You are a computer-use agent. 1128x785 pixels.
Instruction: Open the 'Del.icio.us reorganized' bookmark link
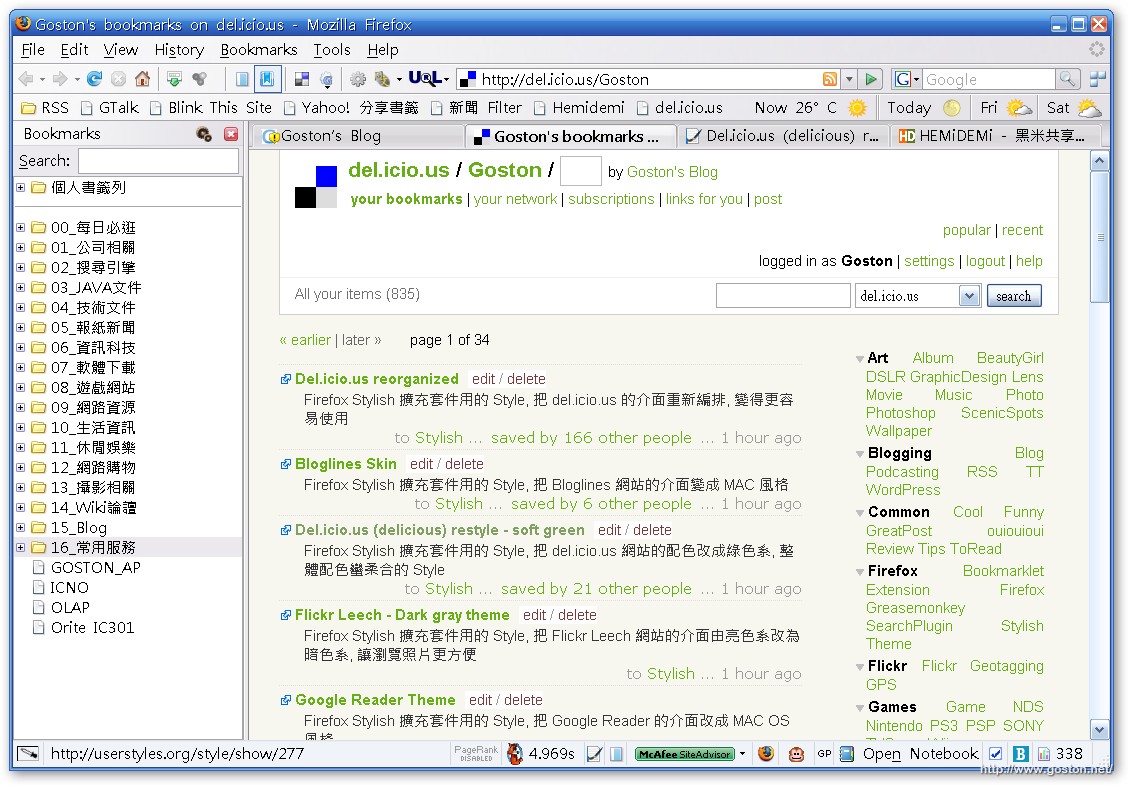tap(376, 378)
